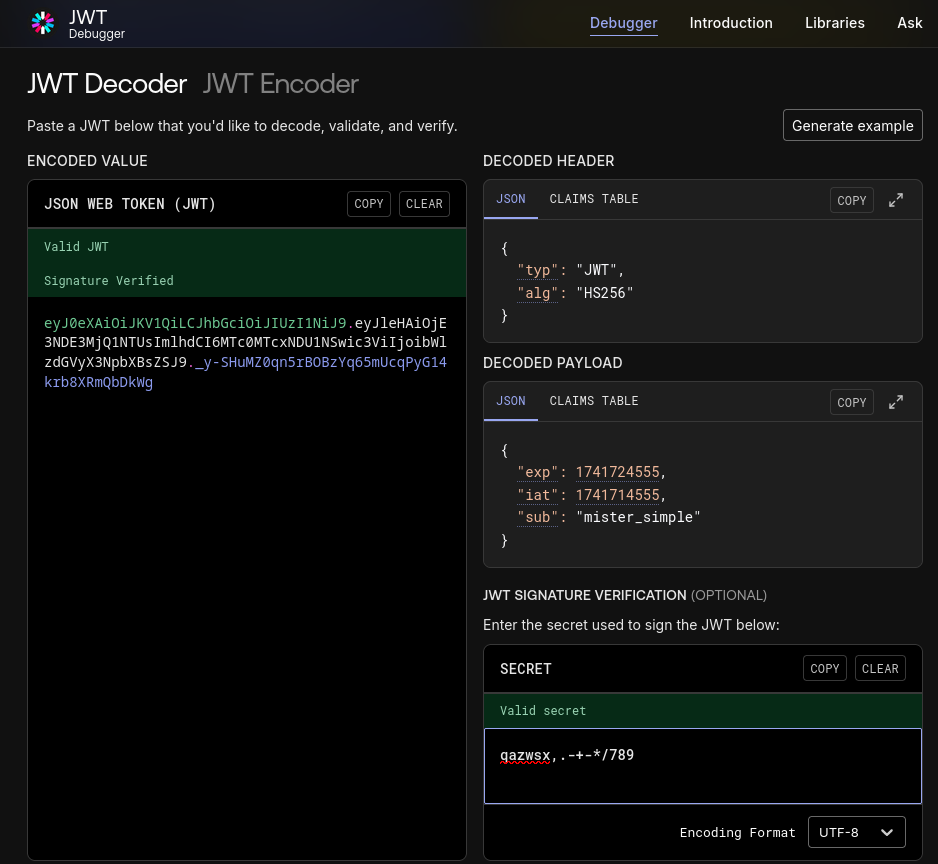This screenshot has width=938, height=864.
Task: Open Claims Table tab in Decoded Header
Action: [593, 199]
